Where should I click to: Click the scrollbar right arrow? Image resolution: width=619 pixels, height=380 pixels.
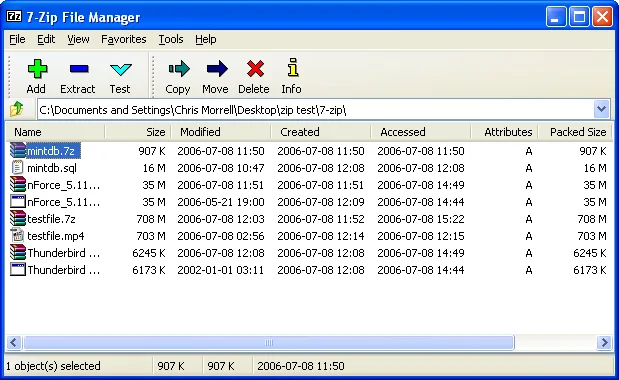pyautogui.click(x=604, y=342)
